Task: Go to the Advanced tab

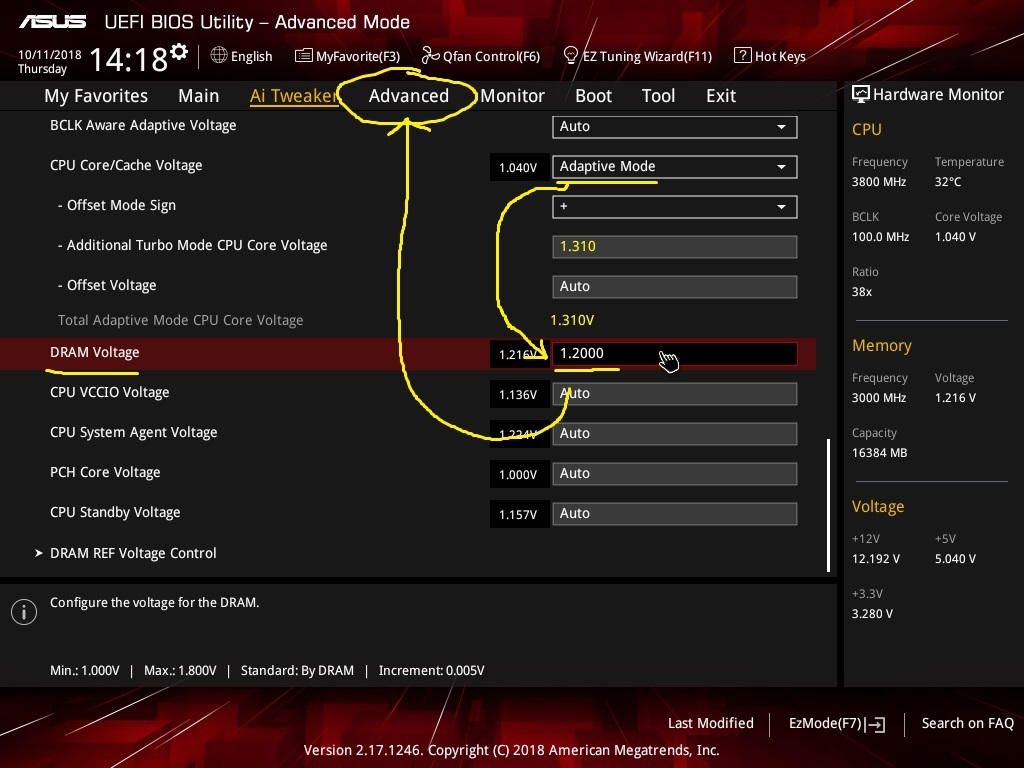Action: coord(409,96)
